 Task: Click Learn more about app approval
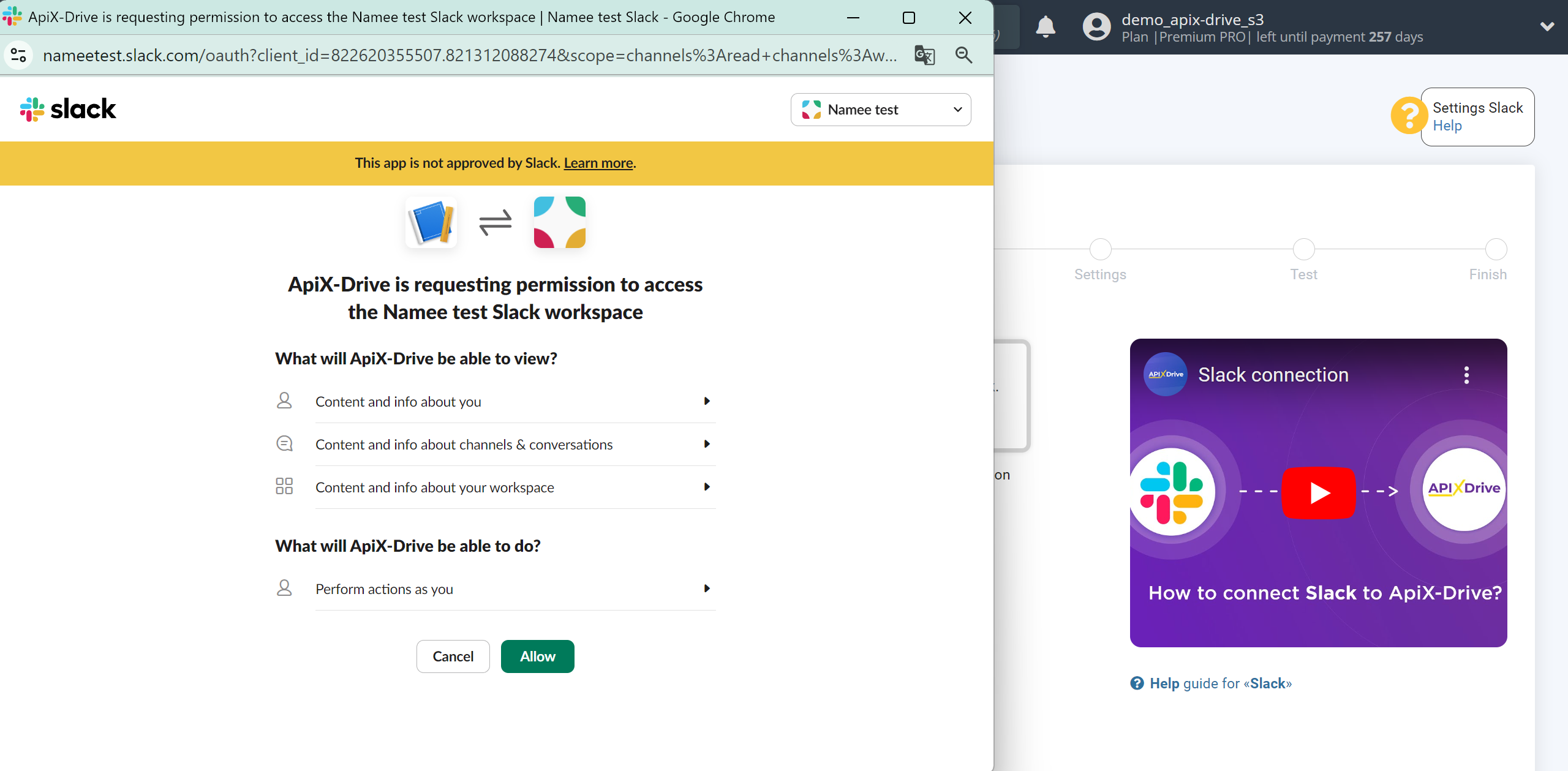(598, 162)
